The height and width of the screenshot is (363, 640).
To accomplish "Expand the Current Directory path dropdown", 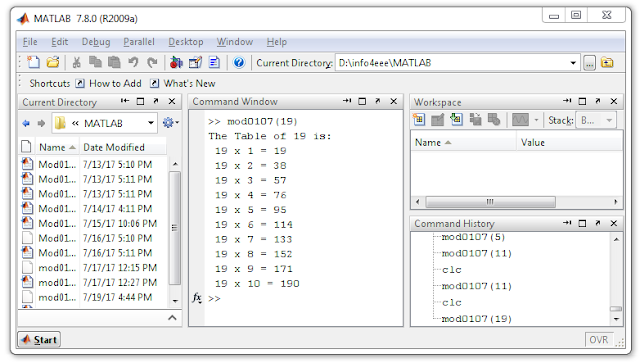I will pyautogui.click(x=573, y=63).
